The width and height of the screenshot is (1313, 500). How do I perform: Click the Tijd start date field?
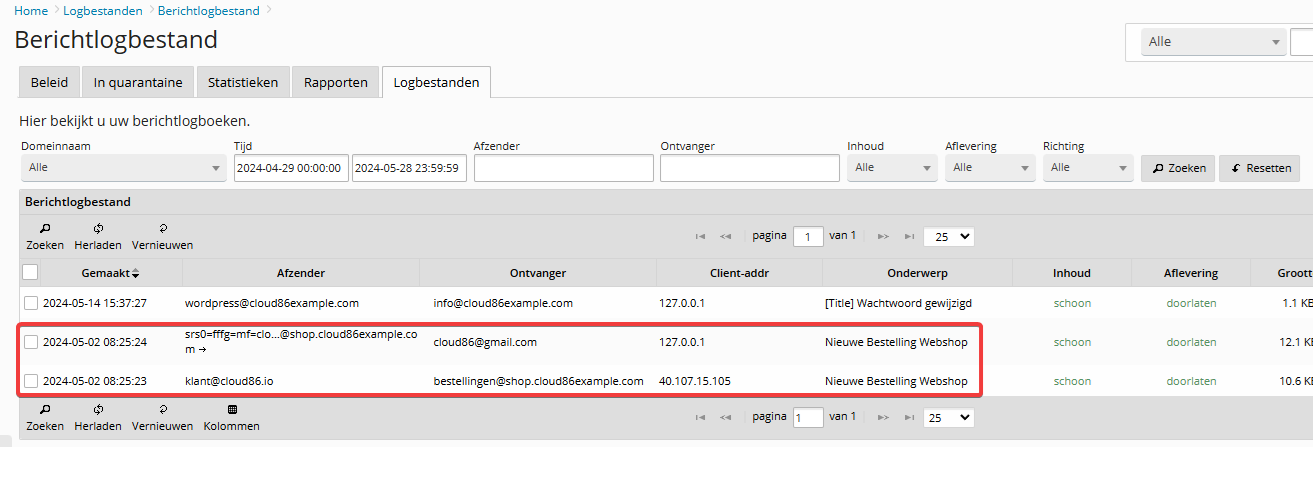pyautogui.click(x=291, y=168)
